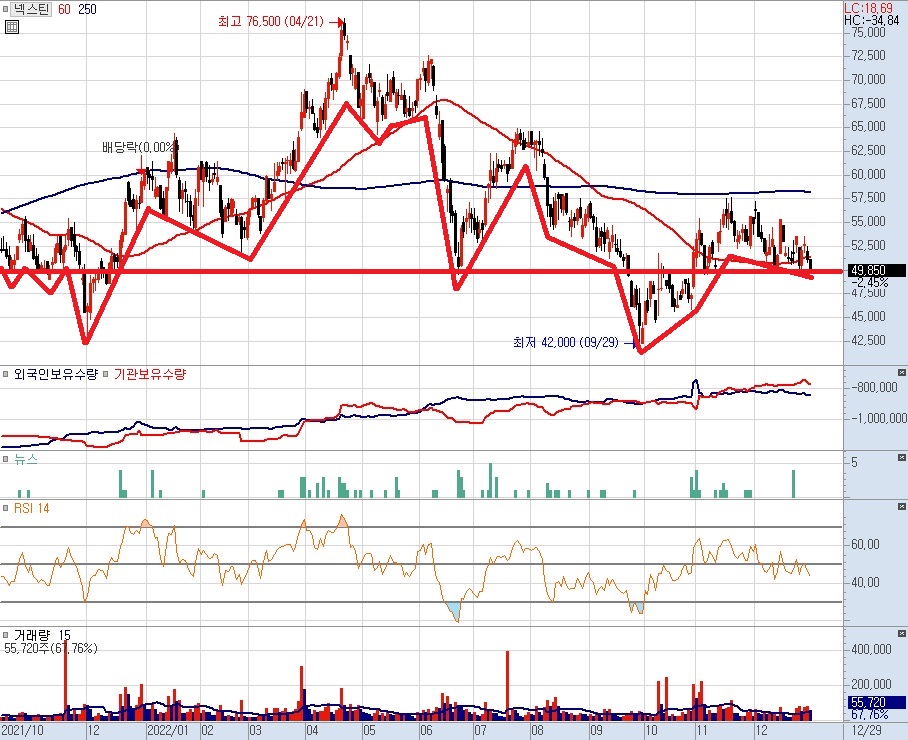Click the 외국인보유수량 legend label
The height and width of the screenshot is (740, 908).
56,374
